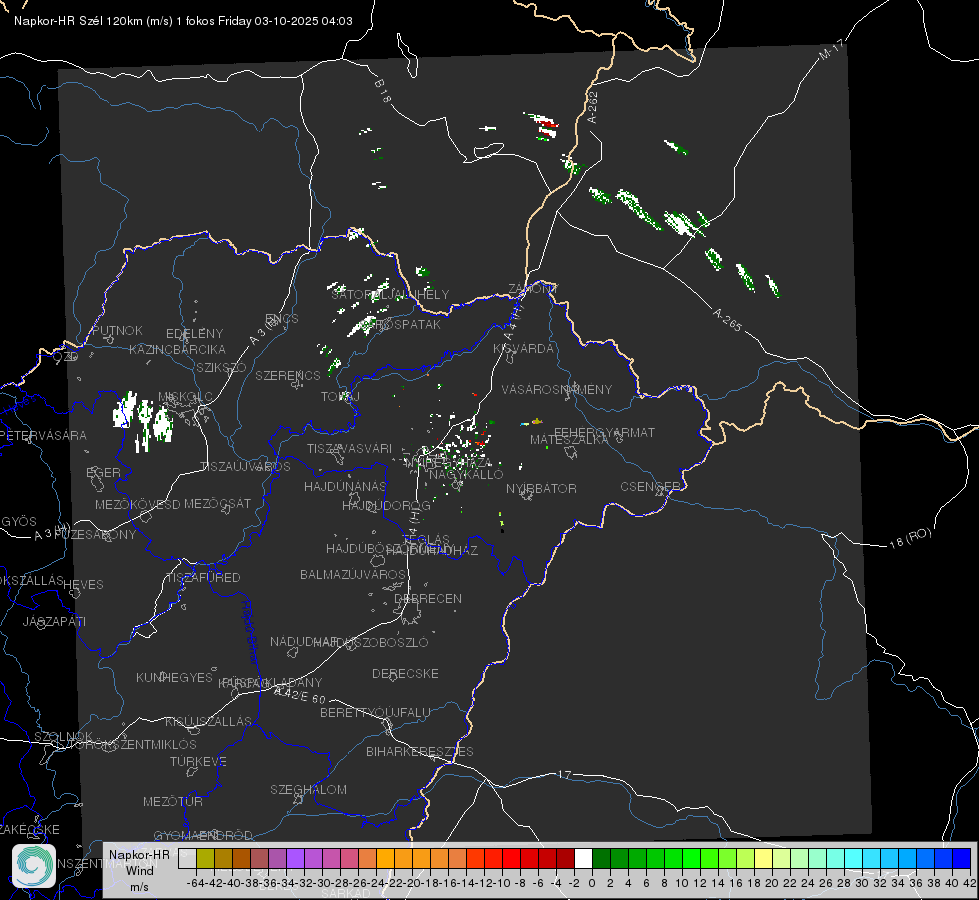The image size is (979, 900).
Task: Click the 'Napkor-HR Wind m/s' legend title
Action: [x=139, y=870]
